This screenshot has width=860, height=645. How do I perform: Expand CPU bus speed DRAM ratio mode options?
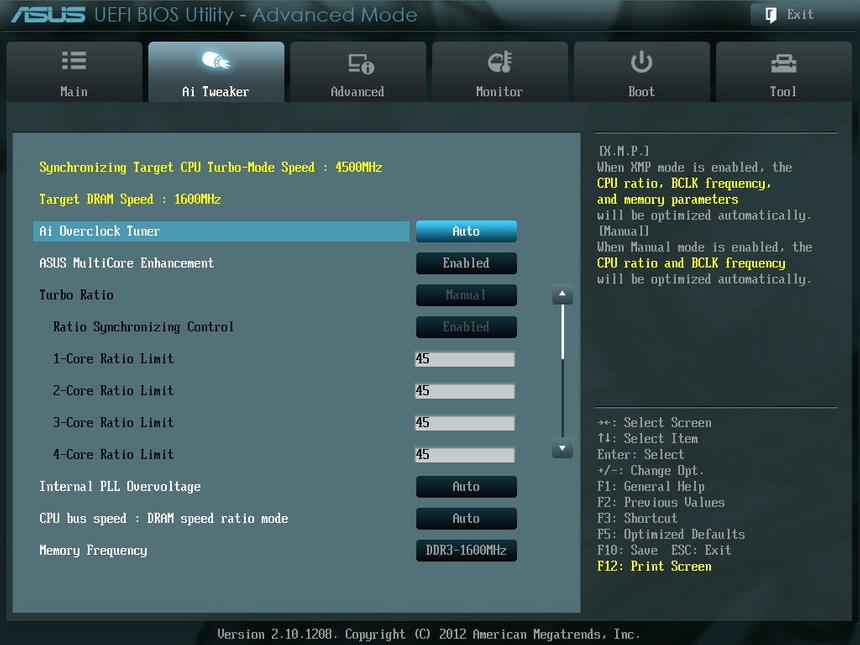466,519
